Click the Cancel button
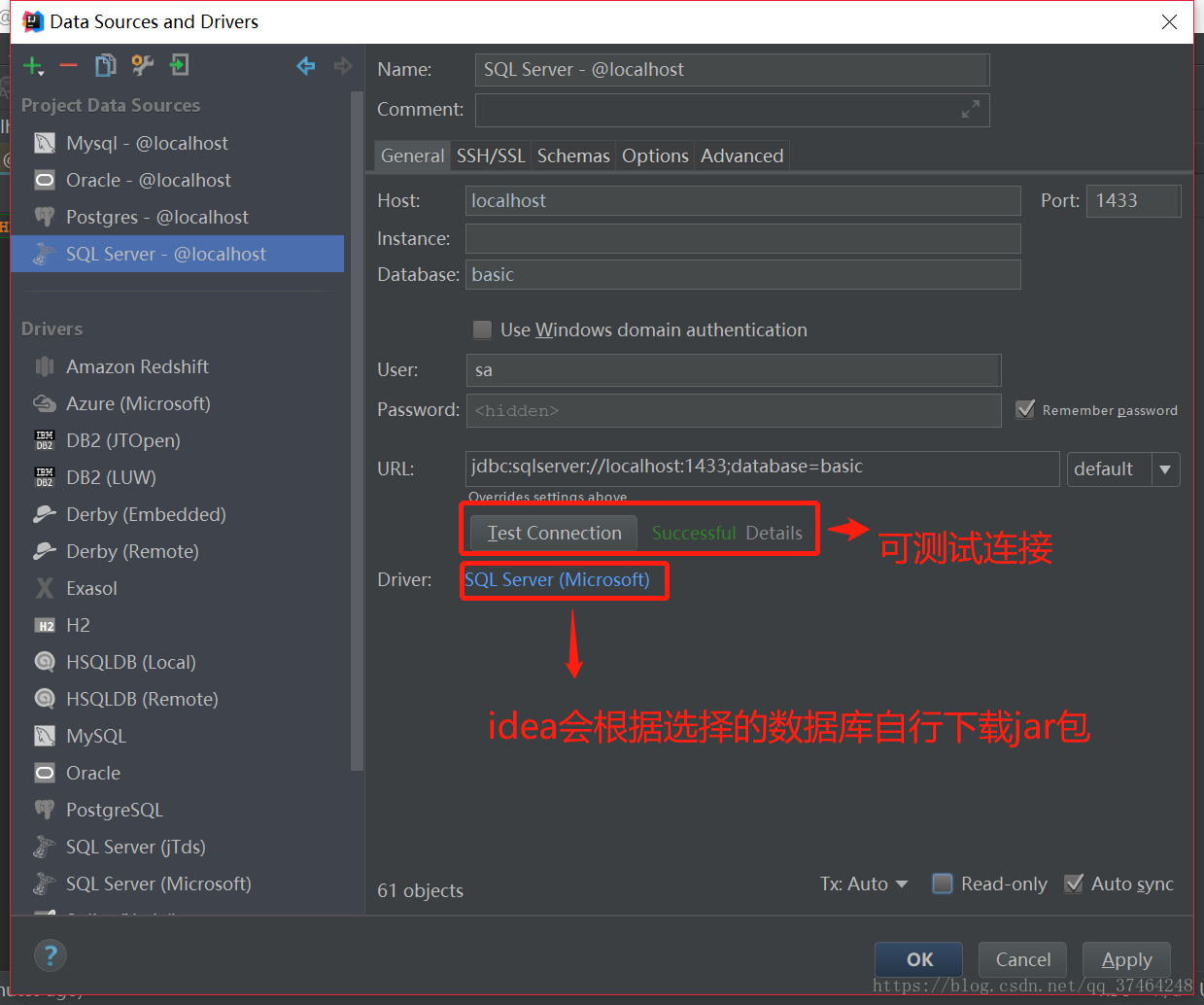Image resolution: width=1204 pixels, height=1005 pixels. pos(1023,959)
